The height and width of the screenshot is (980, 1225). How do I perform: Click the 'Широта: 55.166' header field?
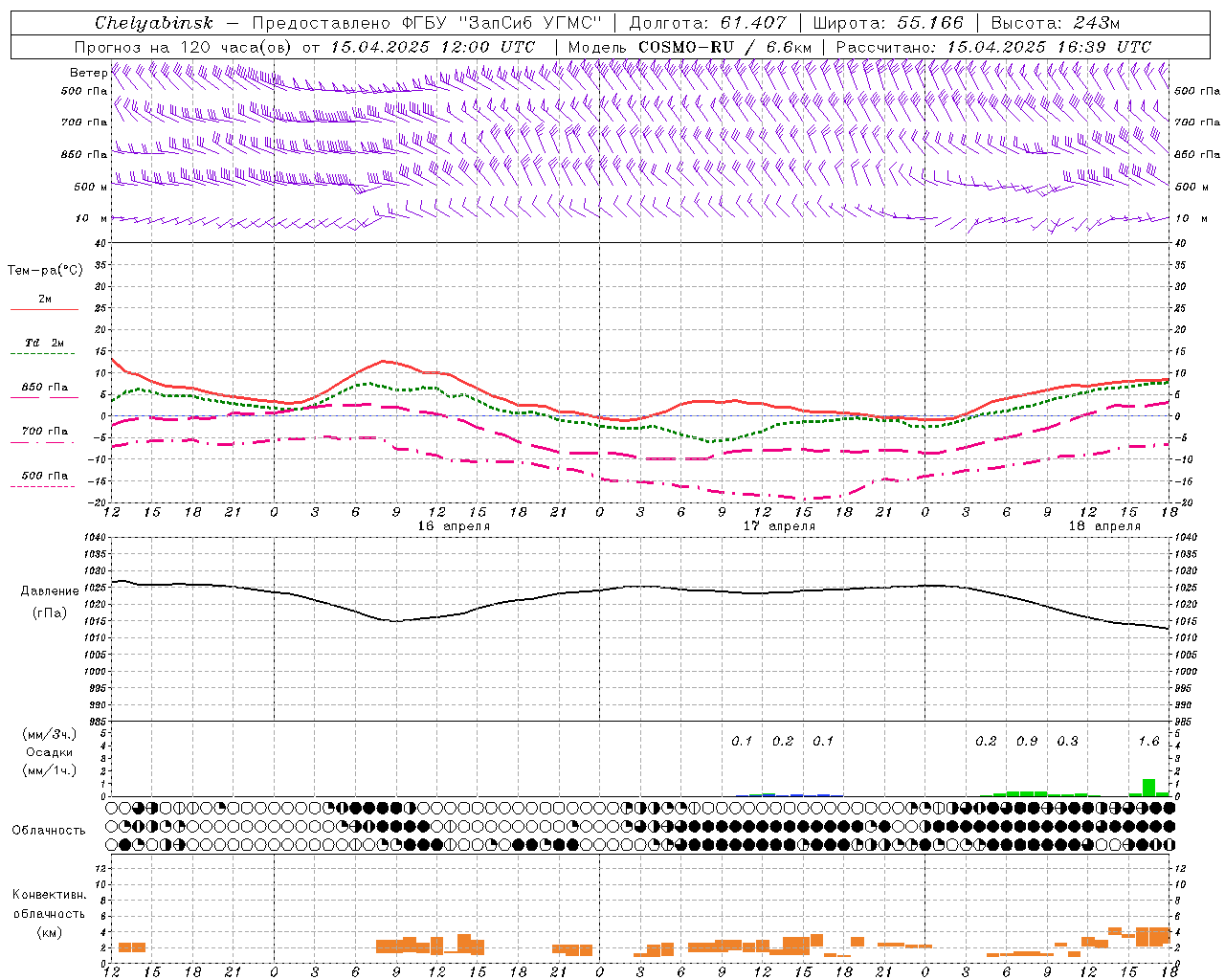coord(887,23)
